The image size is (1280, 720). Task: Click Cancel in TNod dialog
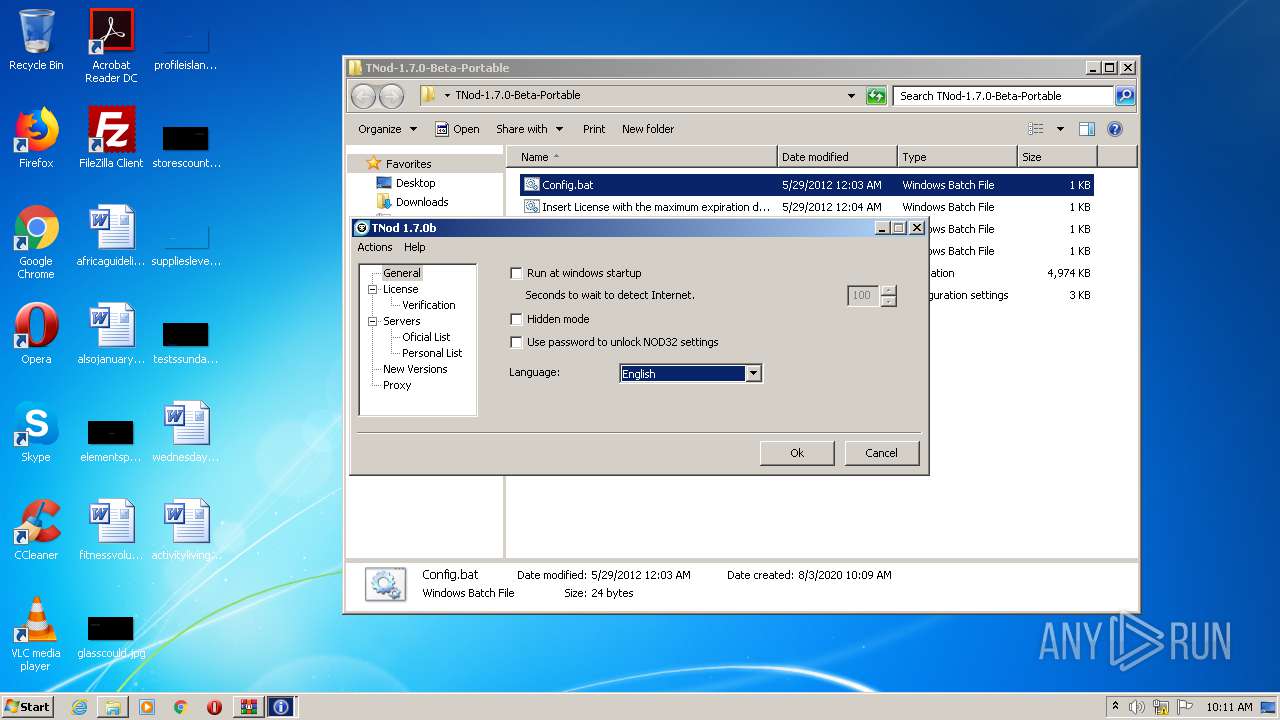881,453
